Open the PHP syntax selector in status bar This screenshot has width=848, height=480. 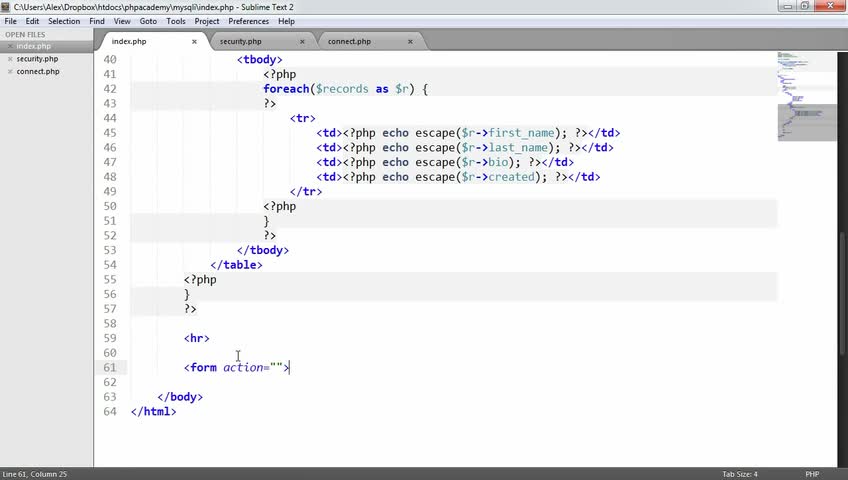[x=812, y=474]
